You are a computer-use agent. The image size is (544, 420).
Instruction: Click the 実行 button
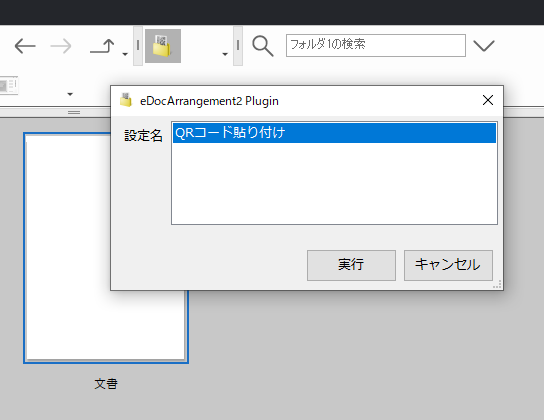(351, 265)
